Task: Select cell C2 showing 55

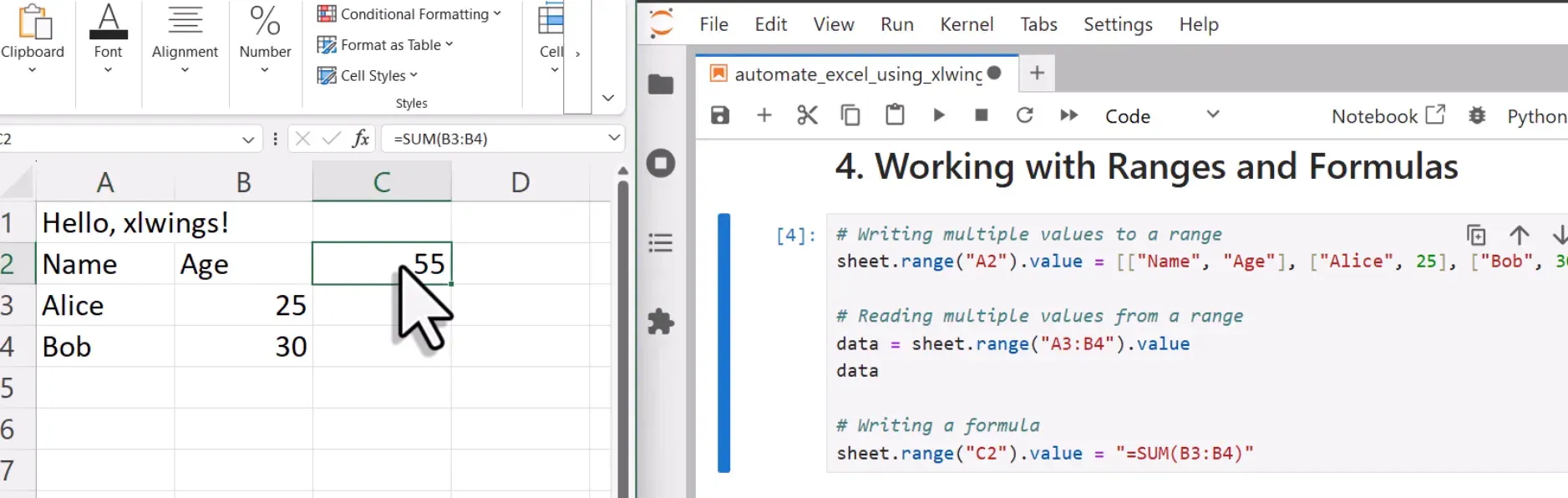Action: 382,264
